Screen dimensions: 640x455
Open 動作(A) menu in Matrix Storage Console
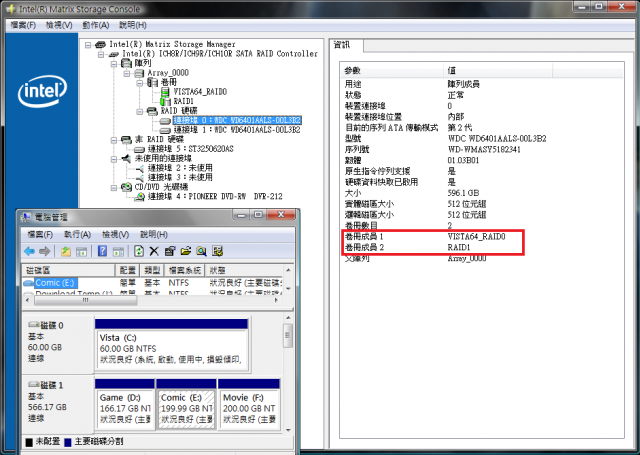(x=96, y=25)
